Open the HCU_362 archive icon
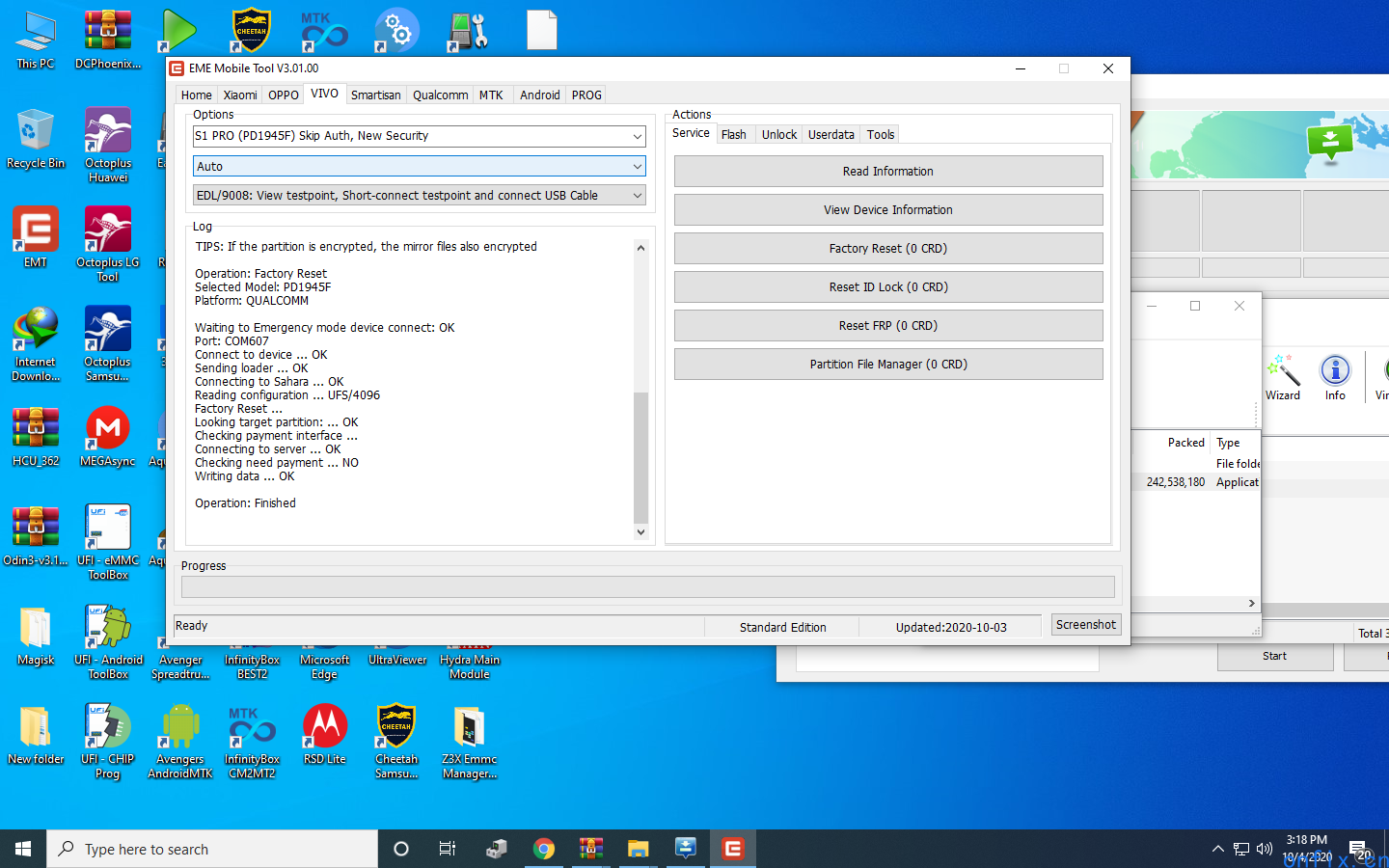 pos(36,437)
